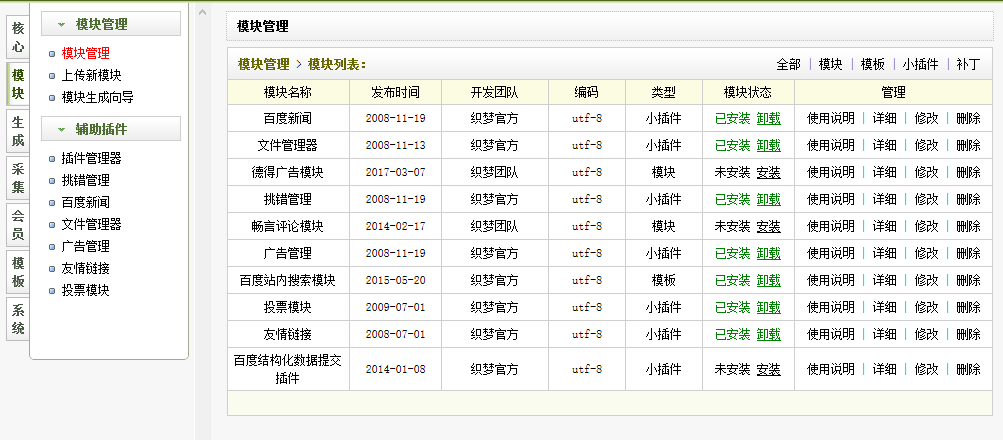Uninstall the 百度新闻 module

point(768,118)
